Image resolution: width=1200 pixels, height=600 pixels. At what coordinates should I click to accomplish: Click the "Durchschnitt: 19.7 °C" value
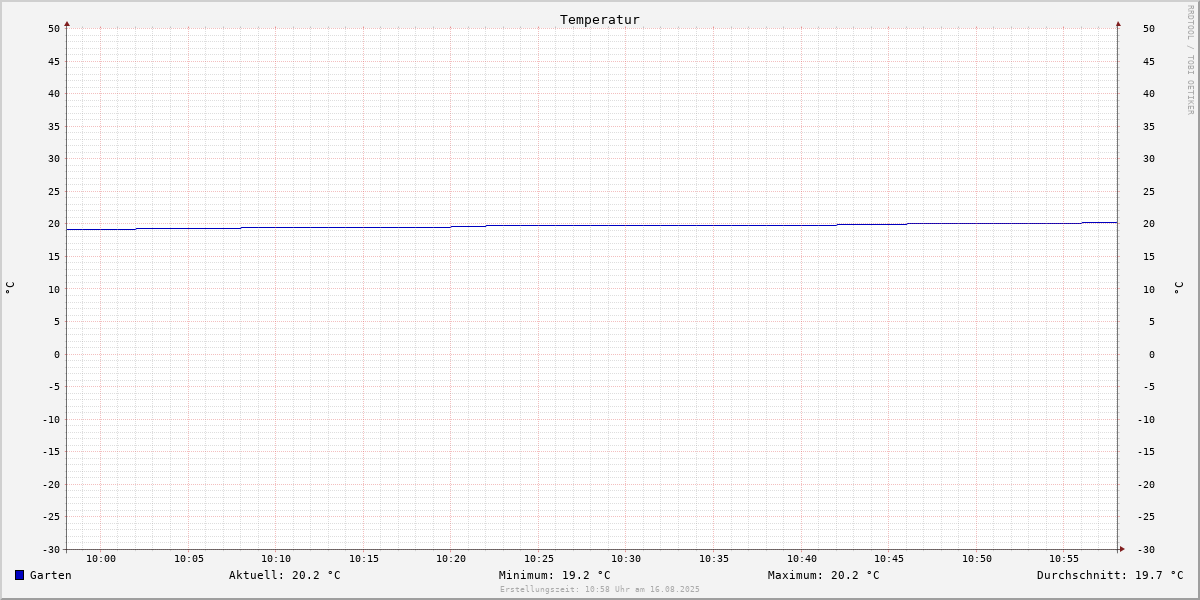point(1110,575)
